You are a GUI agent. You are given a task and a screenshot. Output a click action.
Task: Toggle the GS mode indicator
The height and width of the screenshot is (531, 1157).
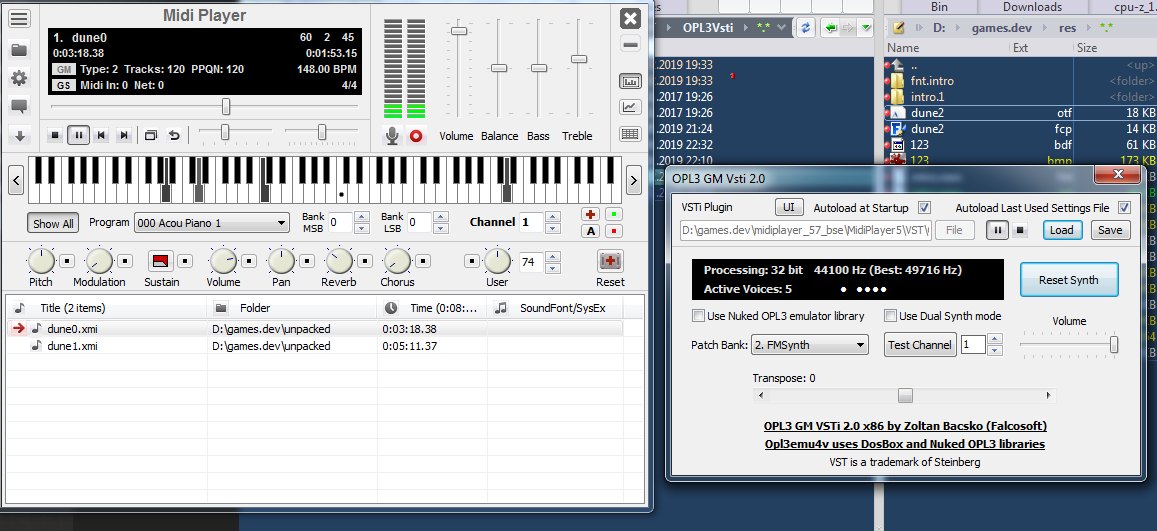63,86
